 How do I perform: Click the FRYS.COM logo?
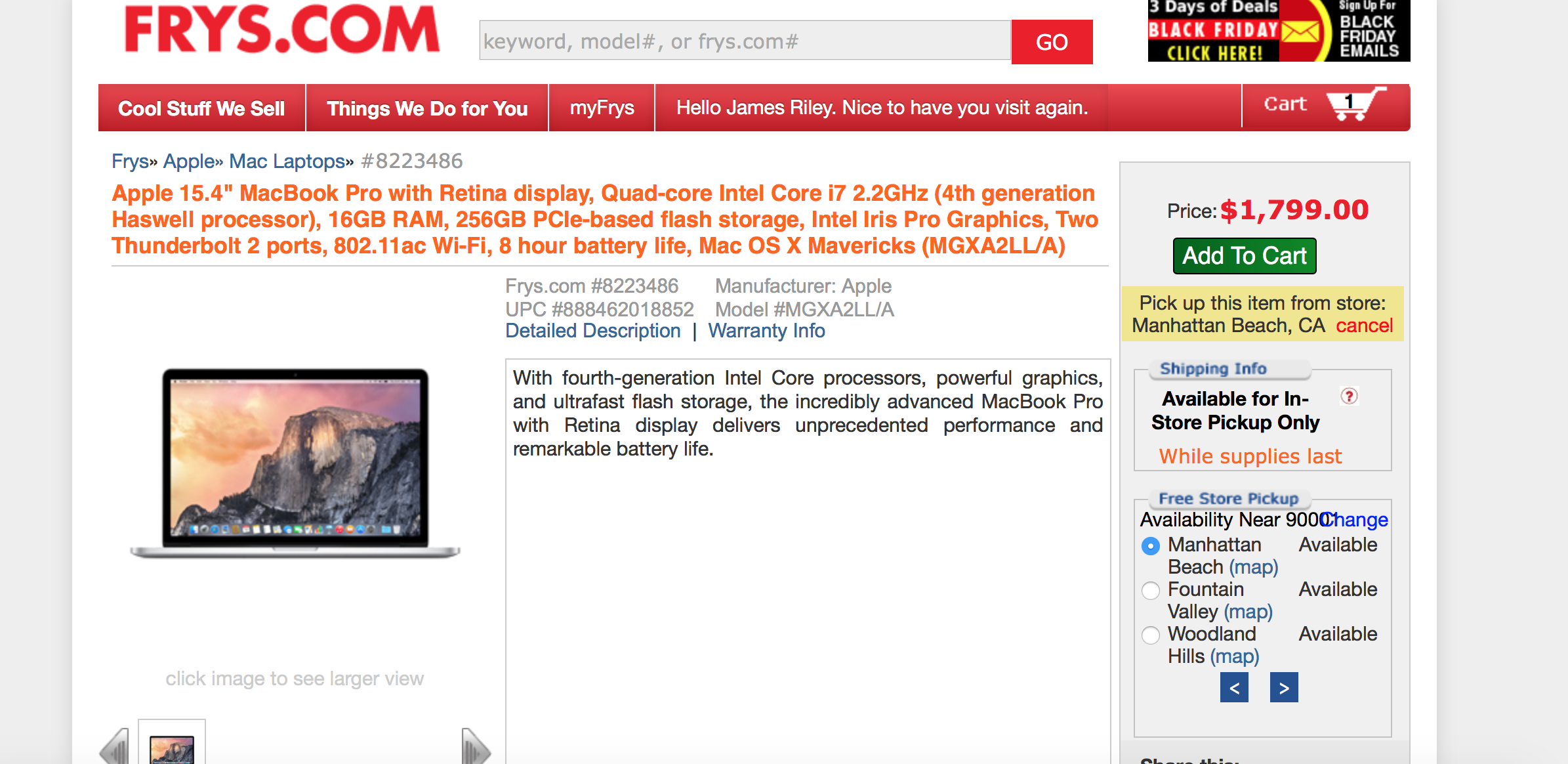pyautogui.click(x=282, y=30)
